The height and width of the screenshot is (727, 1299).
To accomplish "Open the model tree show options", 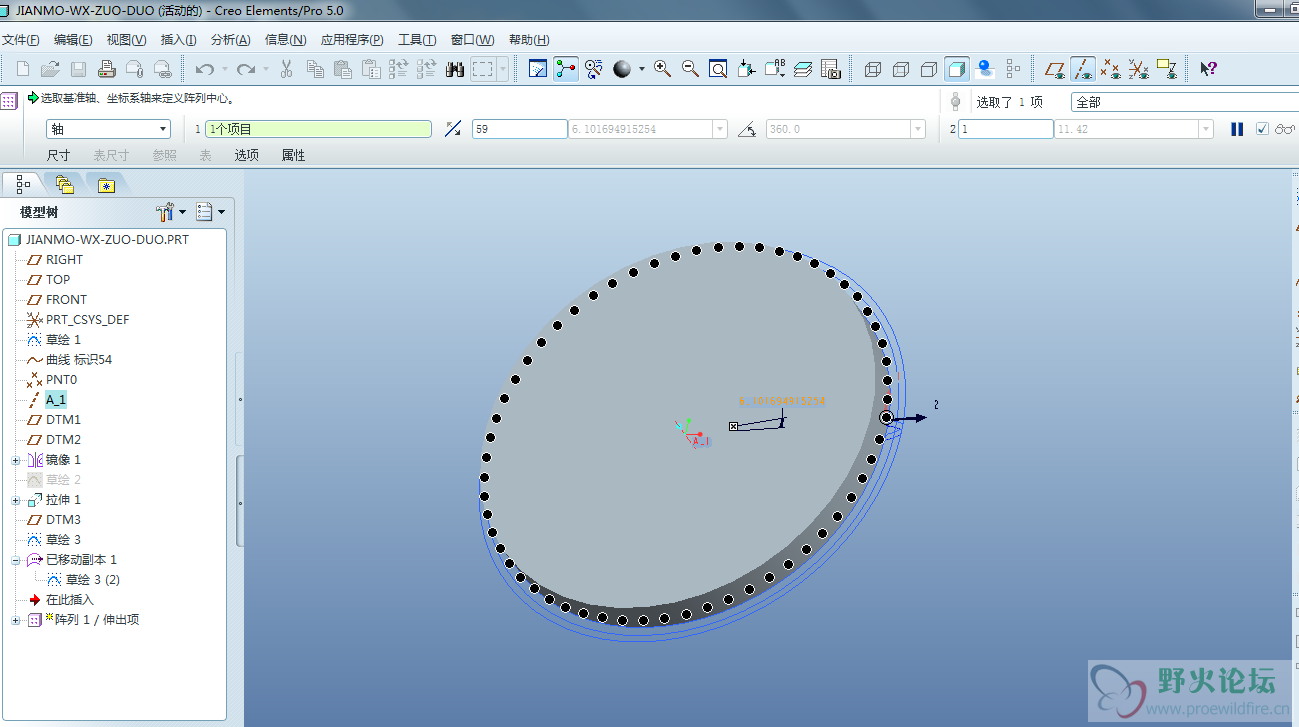I will (x=210, y=212).
